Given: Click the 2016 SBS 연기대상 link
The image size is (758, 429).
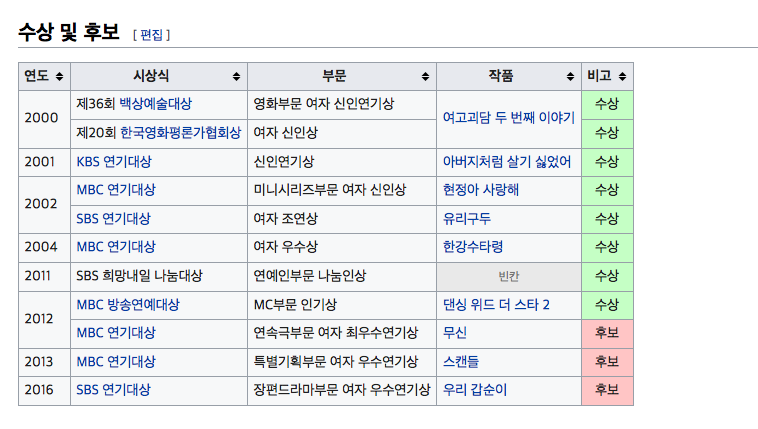Looking at the screenshot, I should [113, 390].
